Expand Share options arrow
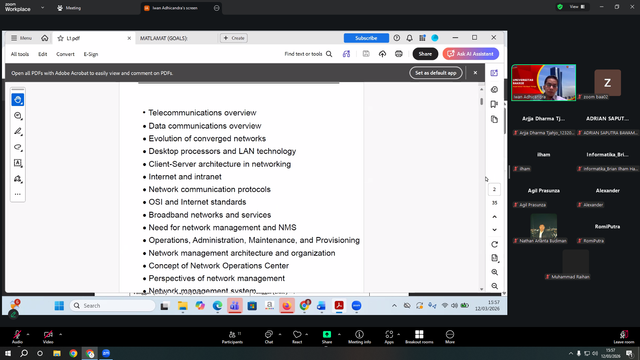Image resolution: width=640 pixels, height=360 pixels. (x=339, y=334)
